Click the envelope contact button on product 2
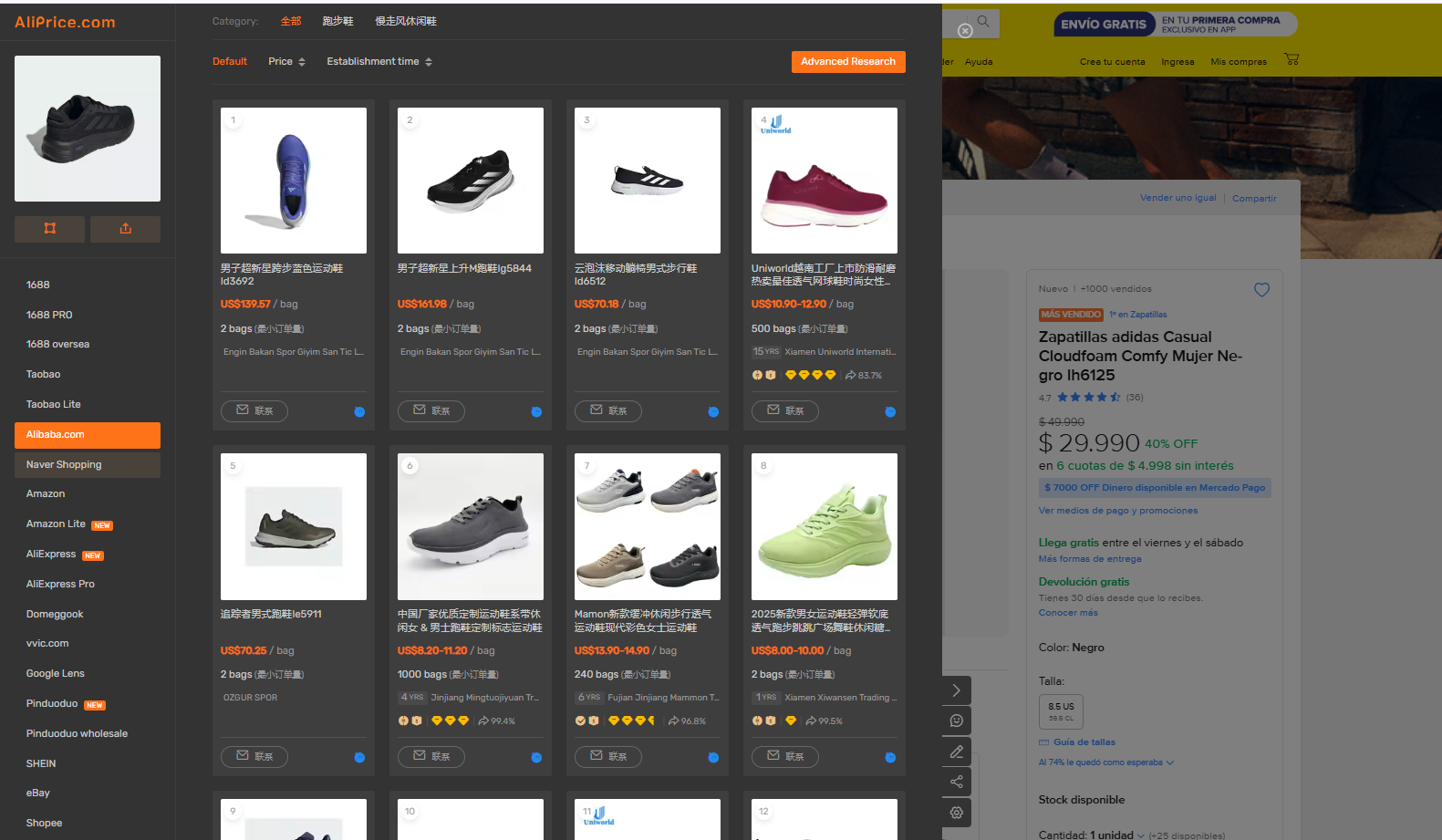The height and width of the screenshot is (840, 1442). tap(431, 411)
